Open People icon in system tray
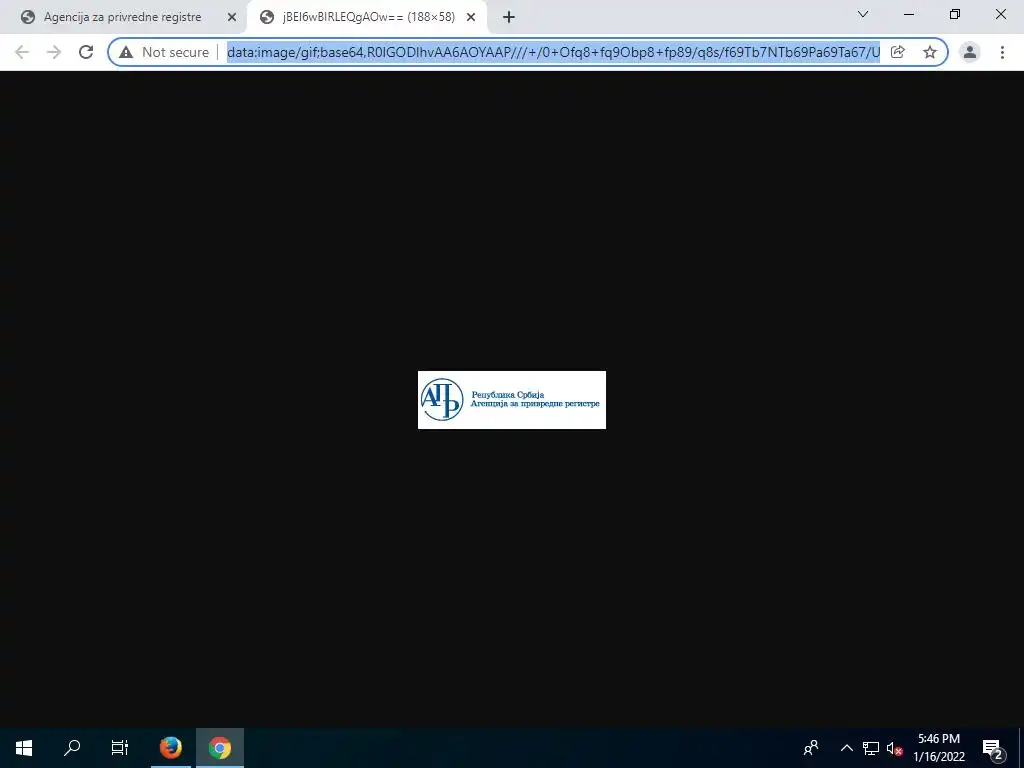The width and height of the screenshot is (1024, 768). pos(811,748)
